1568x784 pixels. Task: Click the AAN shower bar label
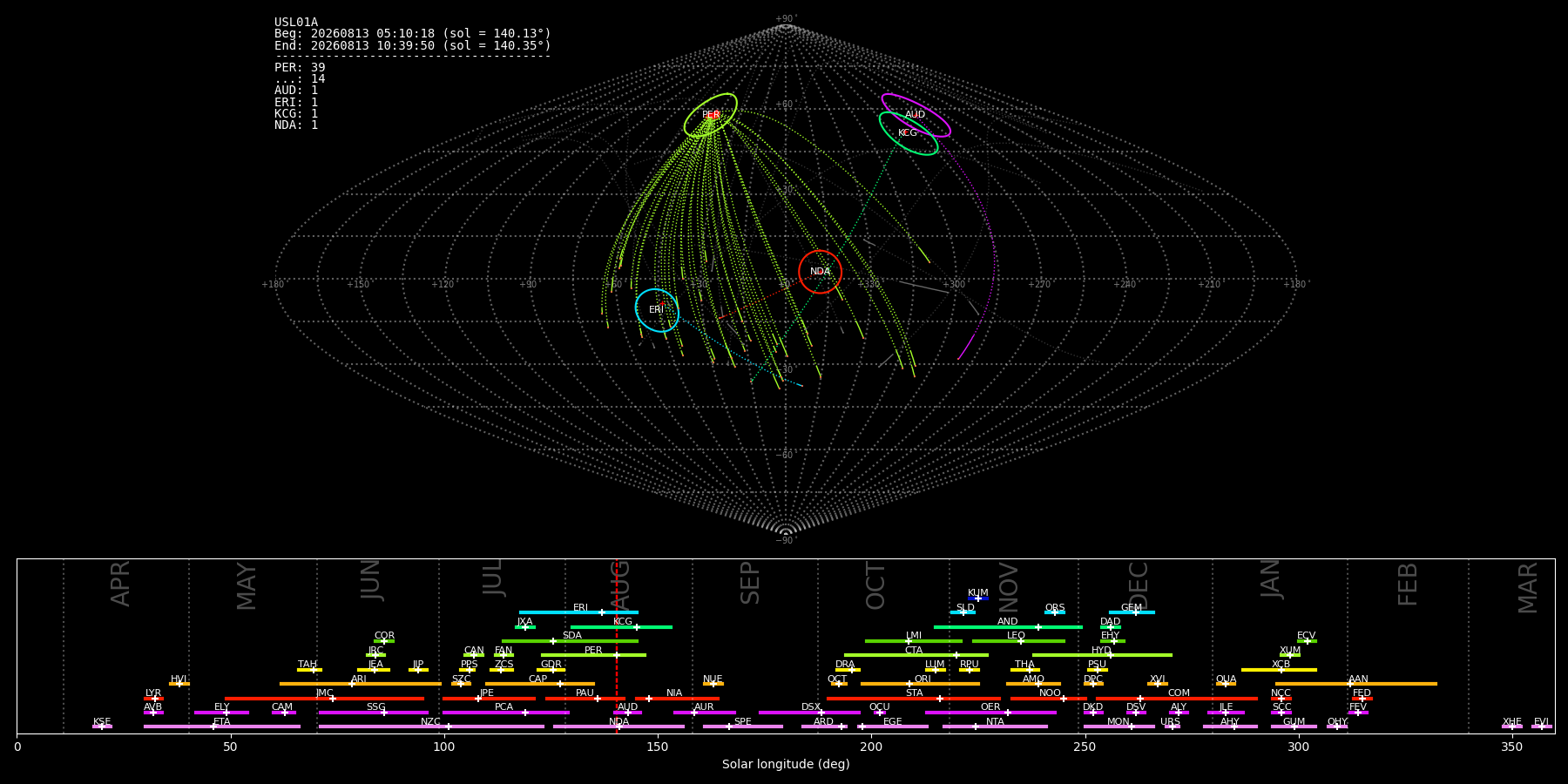[x=1358, y=679]
